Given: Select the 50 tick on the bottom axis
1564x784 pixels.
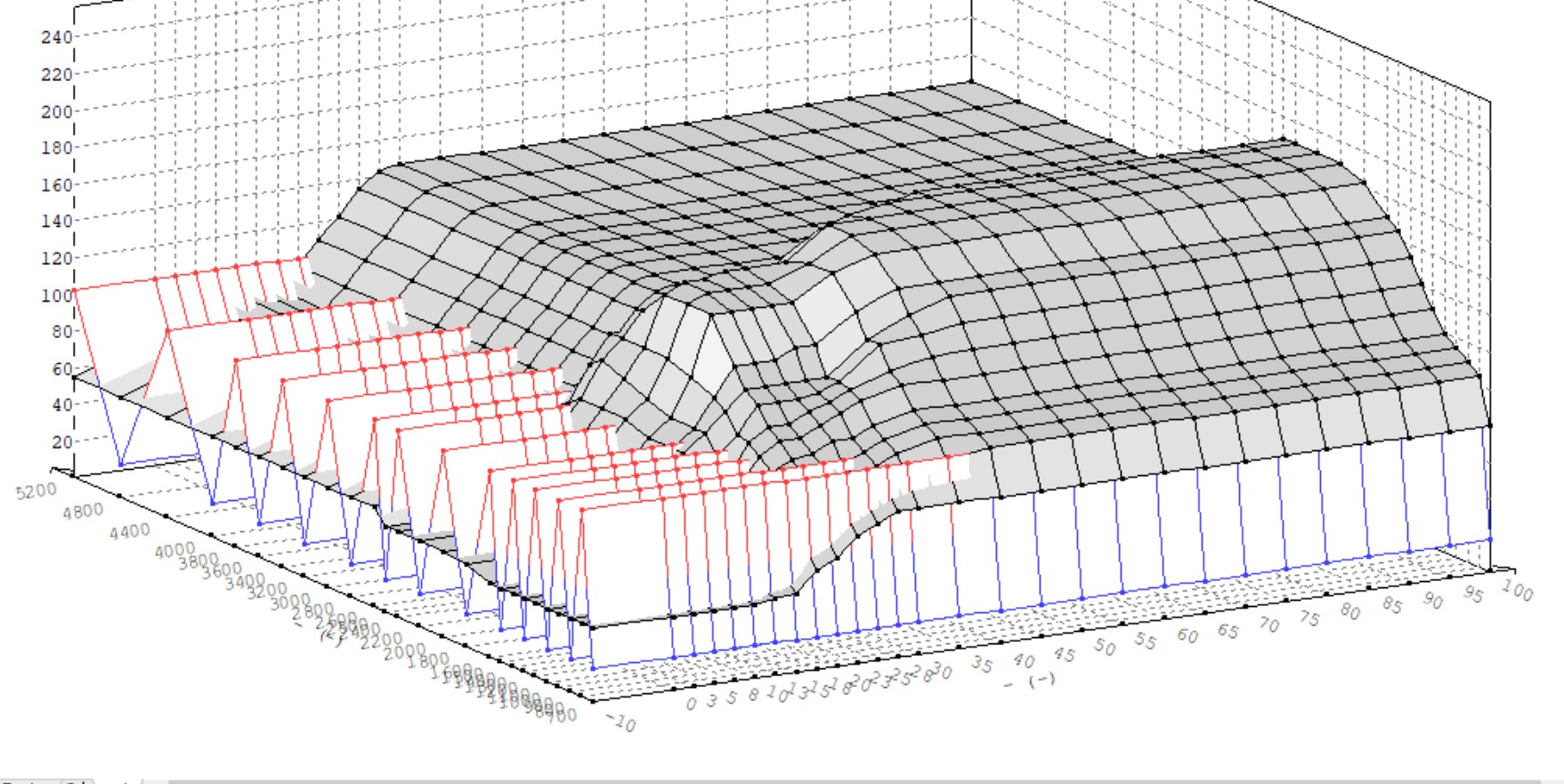Looking at the screenshot, I should click(1104, 647).
